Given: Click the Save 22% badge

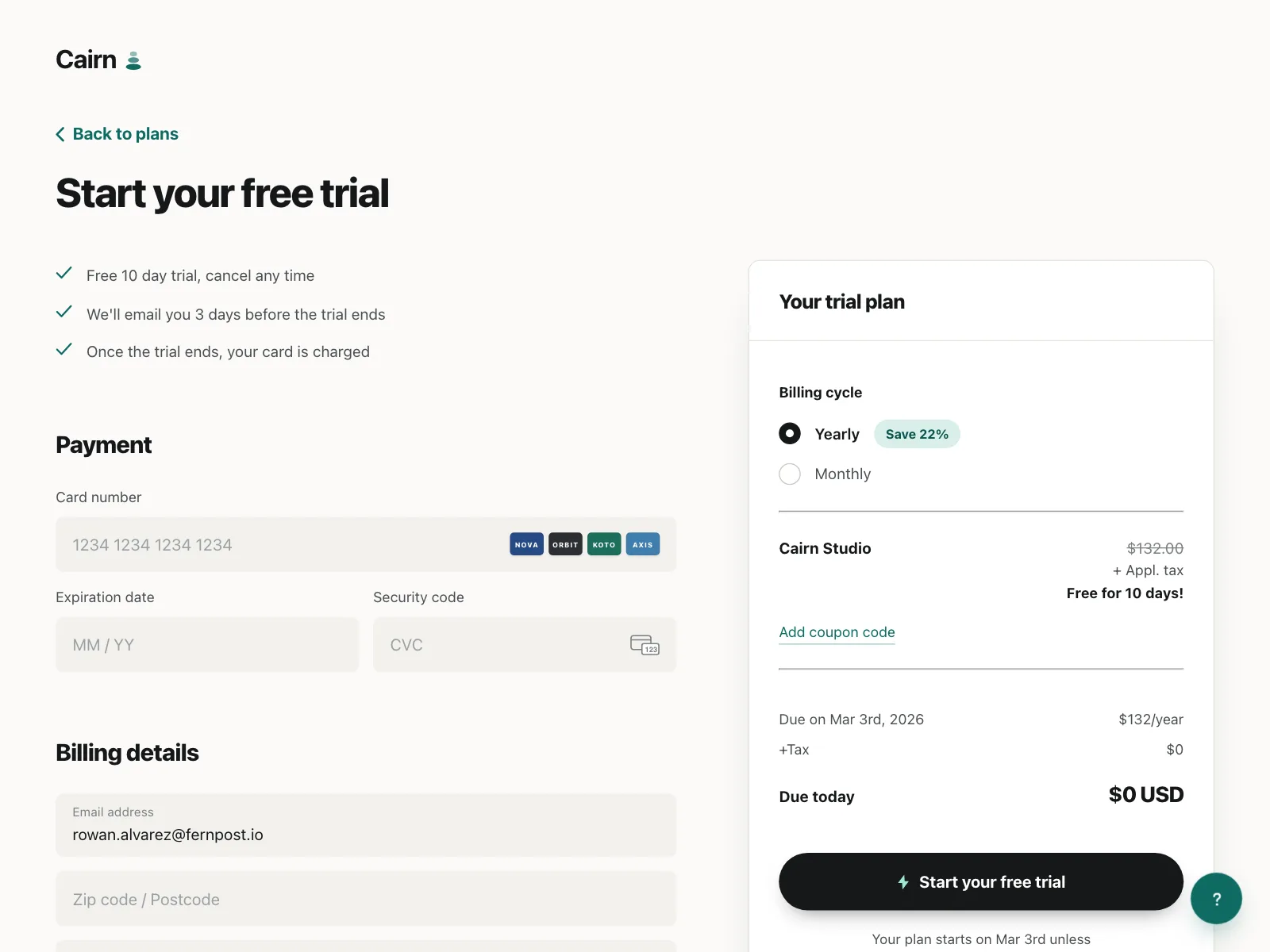Looking at the screenshot, I should click(x=917, y=434).
